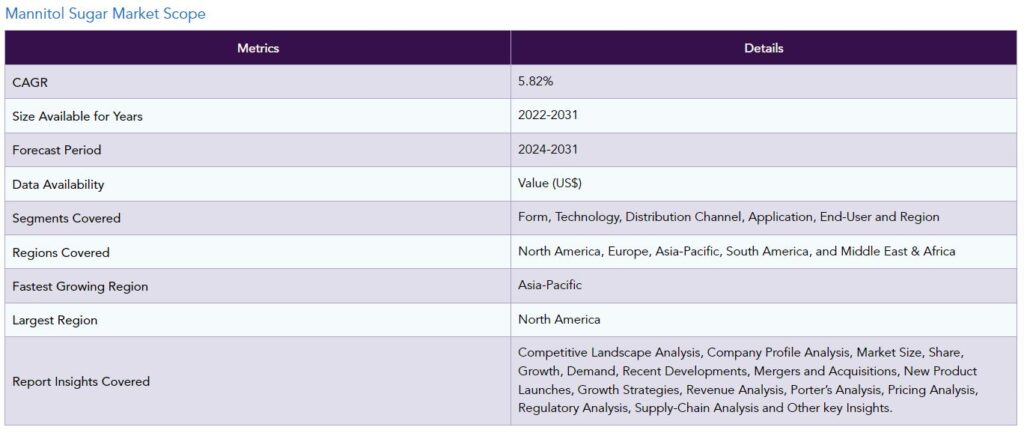This screenshot has height=436, width=1024.
Task: Select the Data Availability label
Action: [x=58, y=184]
